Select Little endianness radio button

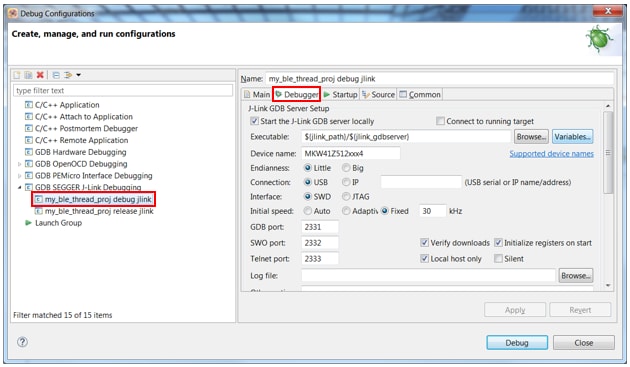(x=308, y=168)
